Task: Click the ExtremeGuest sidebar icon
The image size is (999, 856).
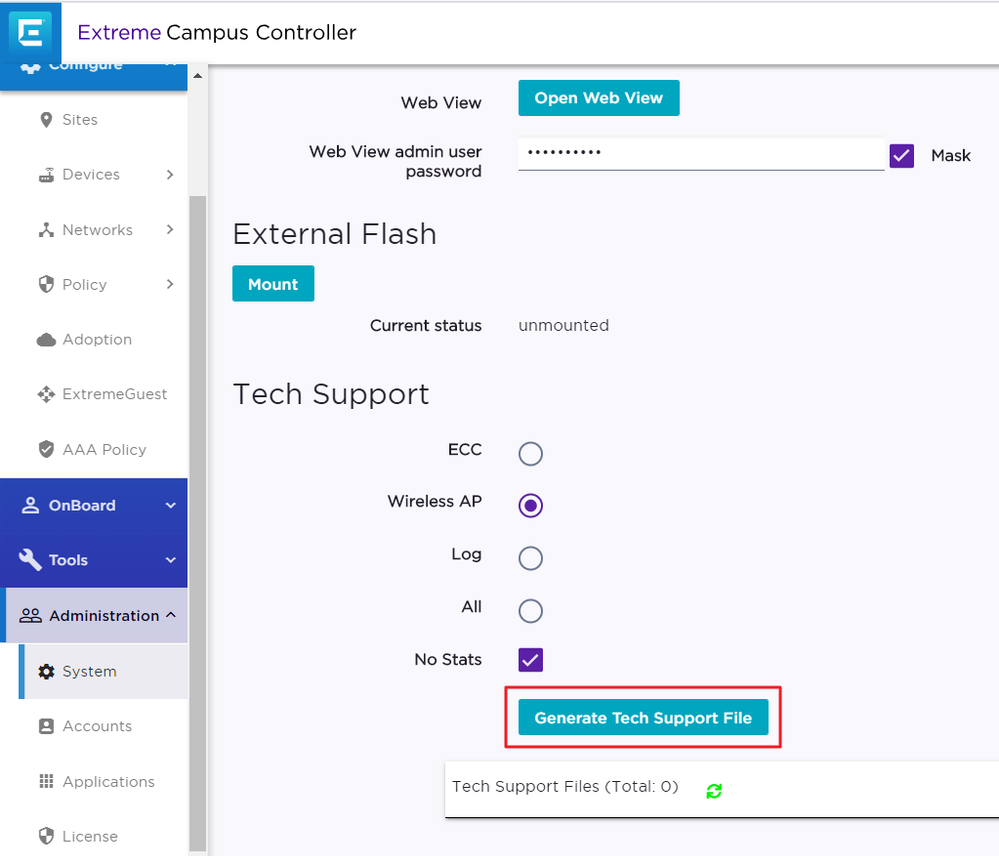Action: tap(46, 395)
